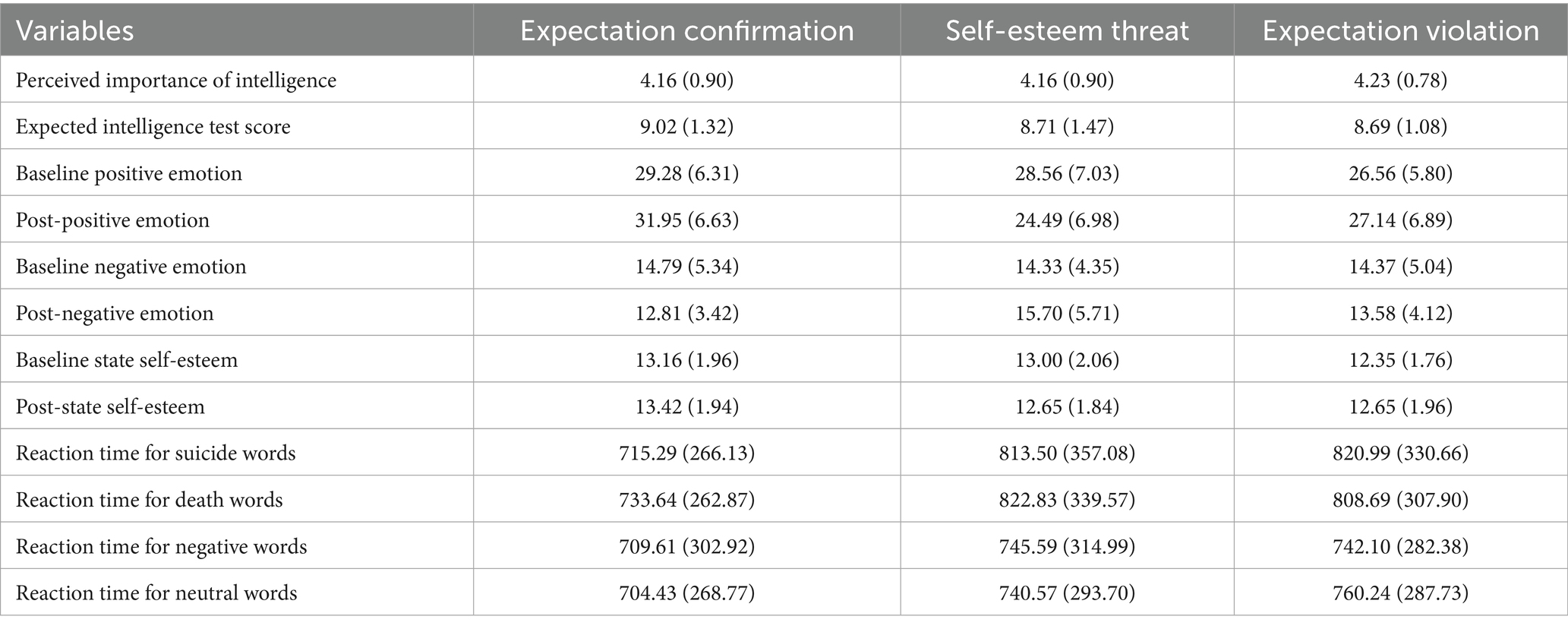The height and width of the screenshot is (629, 1568).
Task: Select the Expectation violation column header
Action: tap(1400, 31)
